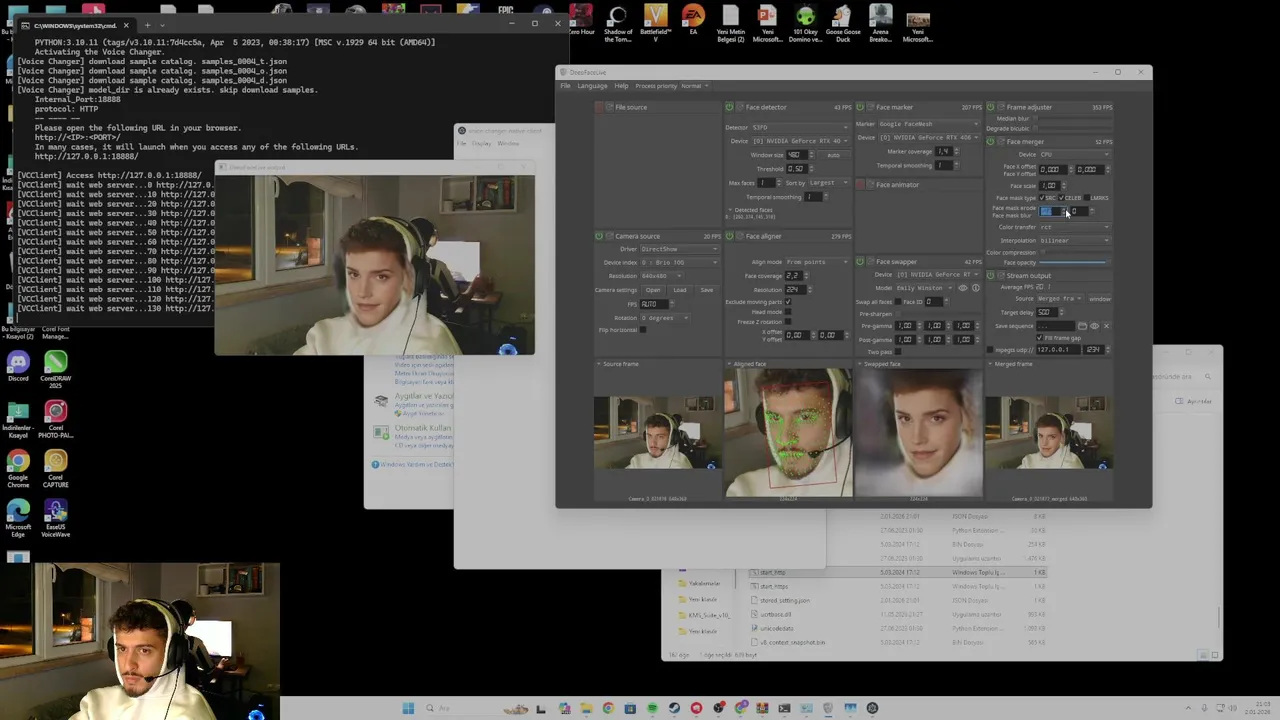Click the reset icon beside Face merger
The width and height of the screenshot is (1280, 720).
[1001, 142]
